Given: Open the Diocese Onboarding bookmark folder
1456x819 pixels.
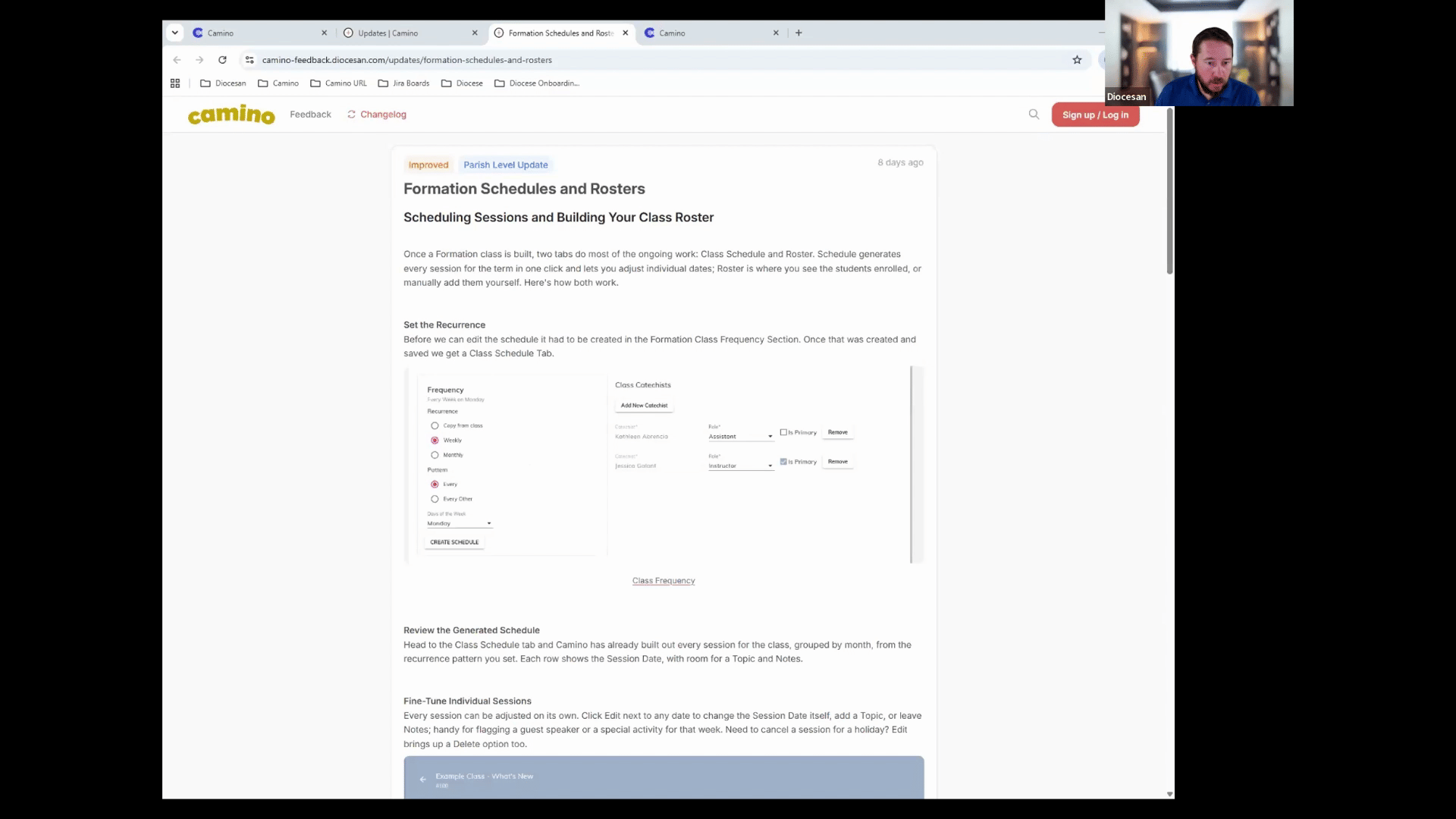Looking at the screenshot, I should 537,83.
